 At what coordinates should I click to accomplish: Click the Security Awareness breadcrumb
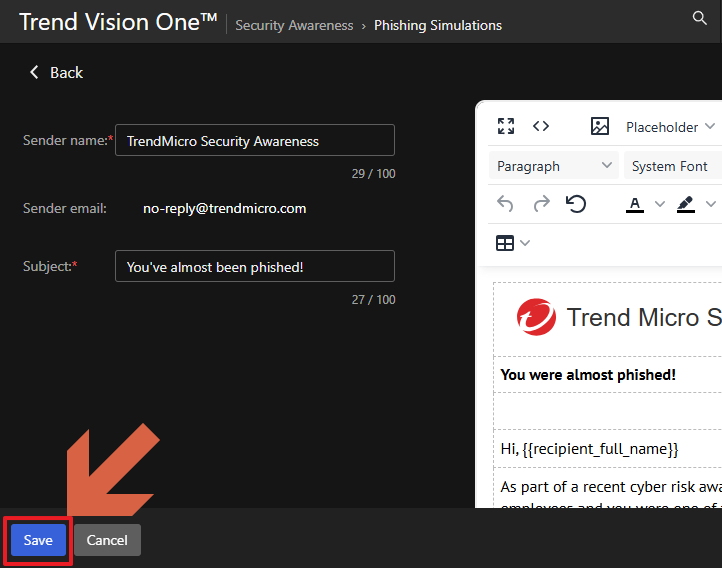tap(294, 26)
